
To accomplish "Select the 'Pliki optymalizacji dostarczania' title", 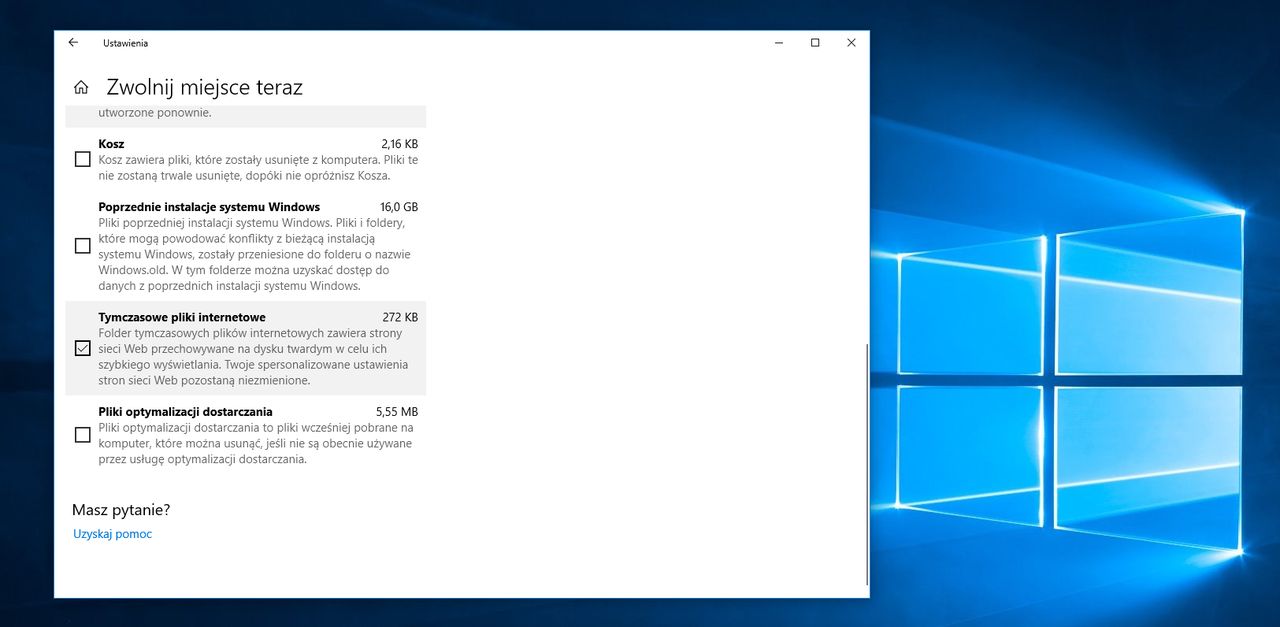I will point(185,412).
